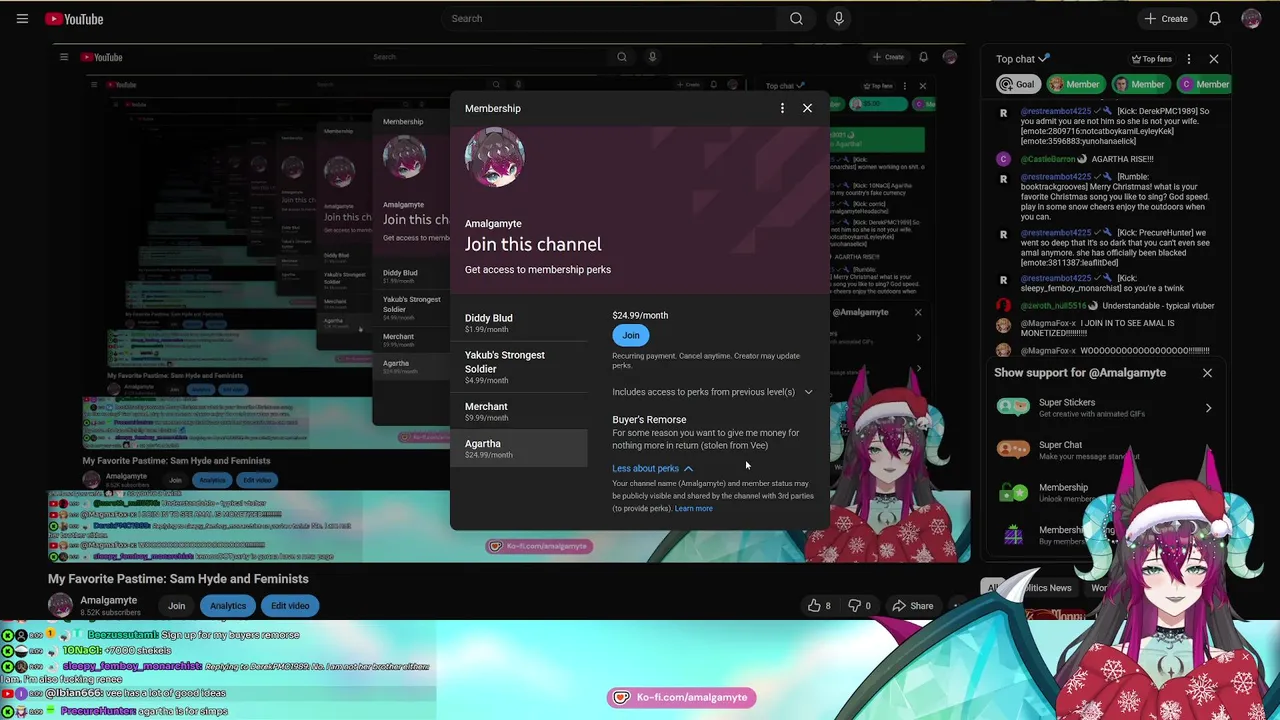This screenshot has width=1280, height=720.
Task: Click the 8.52K subscribers text
Action: point(110,613)
